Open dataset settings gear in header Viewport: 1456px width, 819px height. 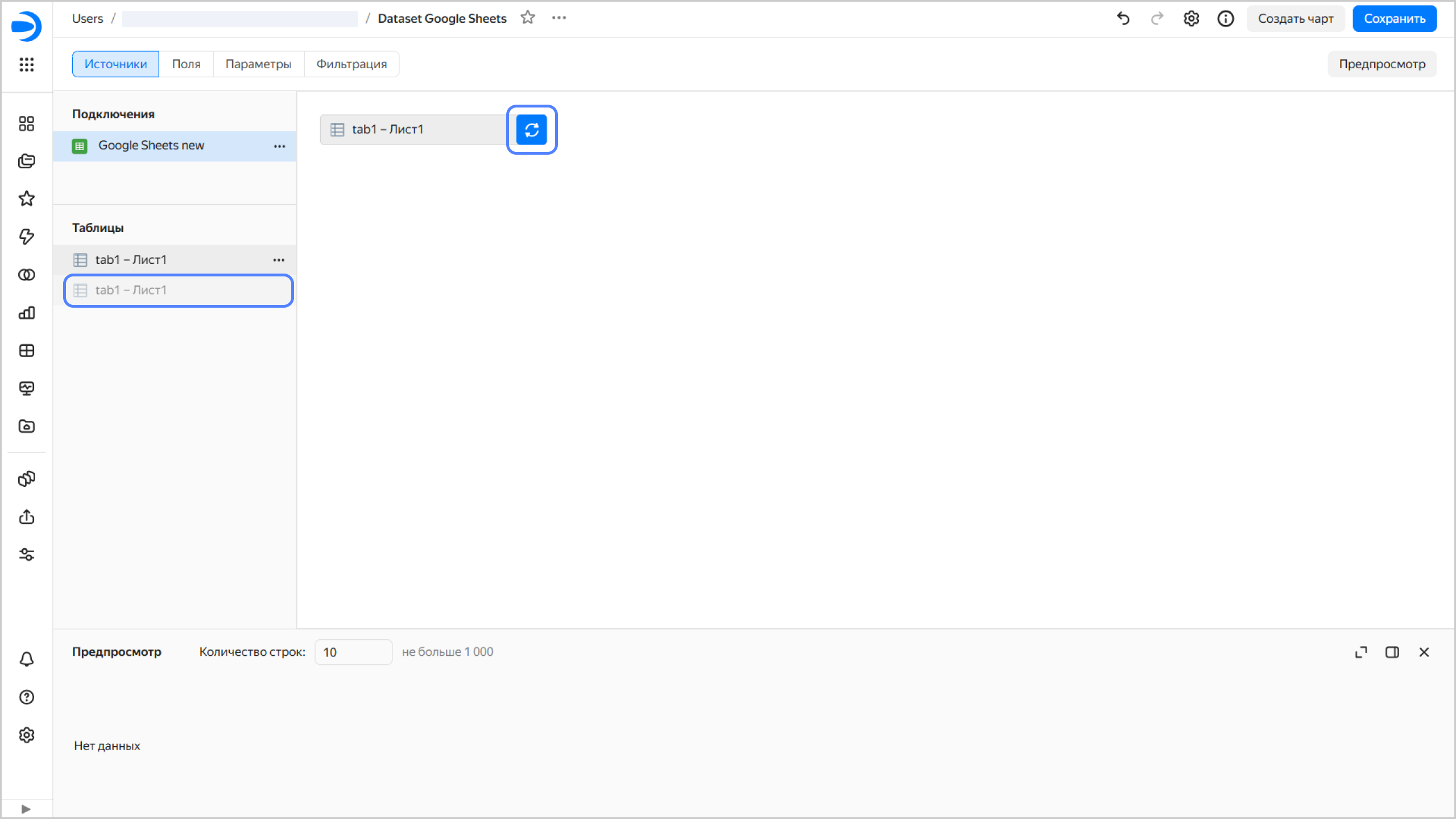tap(1191, 18)
